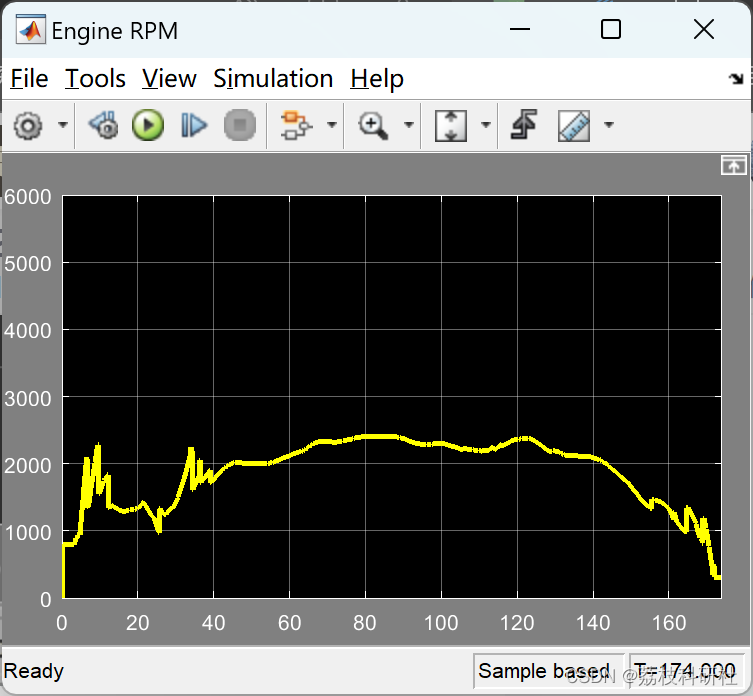Viewport: 753px width, 696px height.
Task: Open the Triggers icon
Action: pos(524,124)
